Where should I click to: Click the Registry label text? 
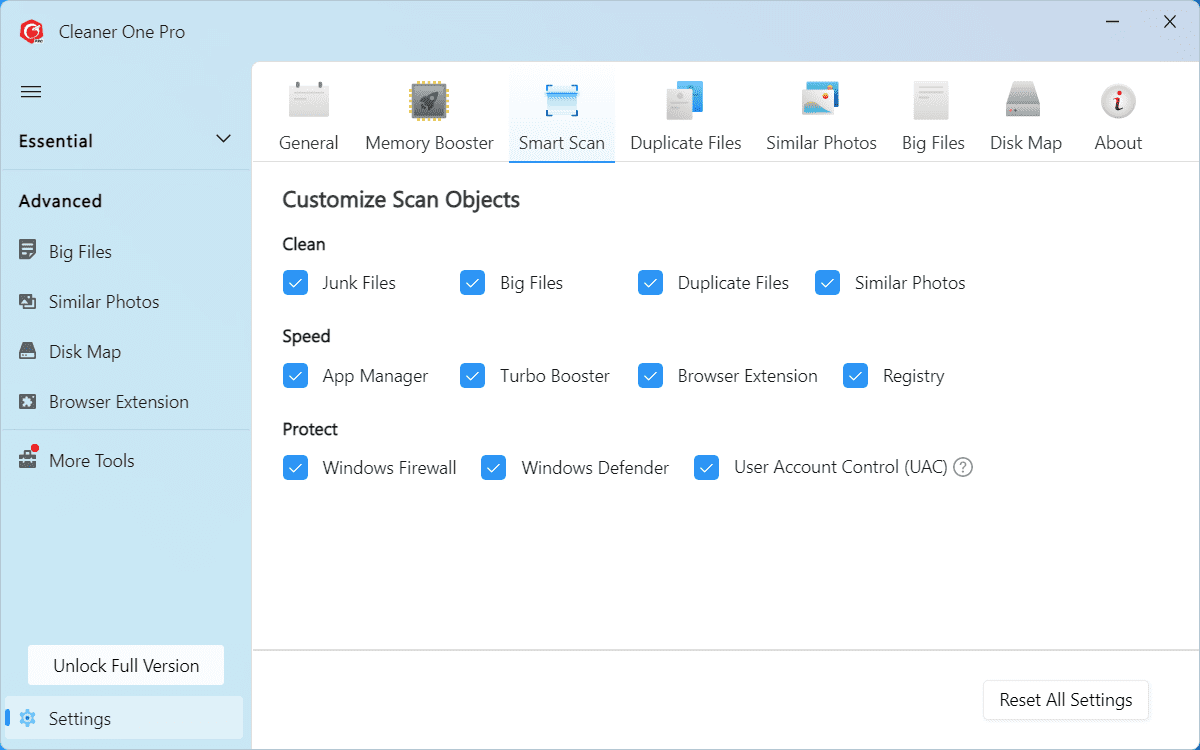914,377
